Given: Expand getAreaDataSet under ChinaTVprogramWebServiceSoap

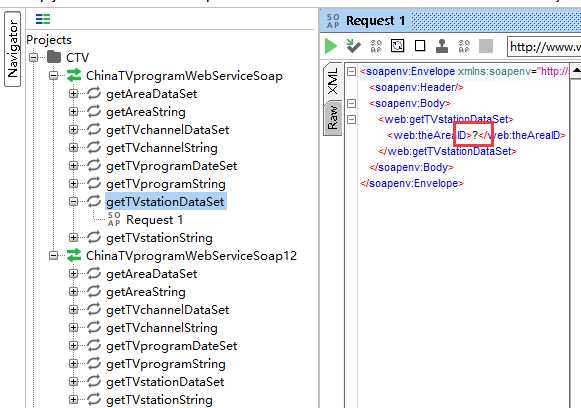Looking at the screenshot, I should click(73, 94).
